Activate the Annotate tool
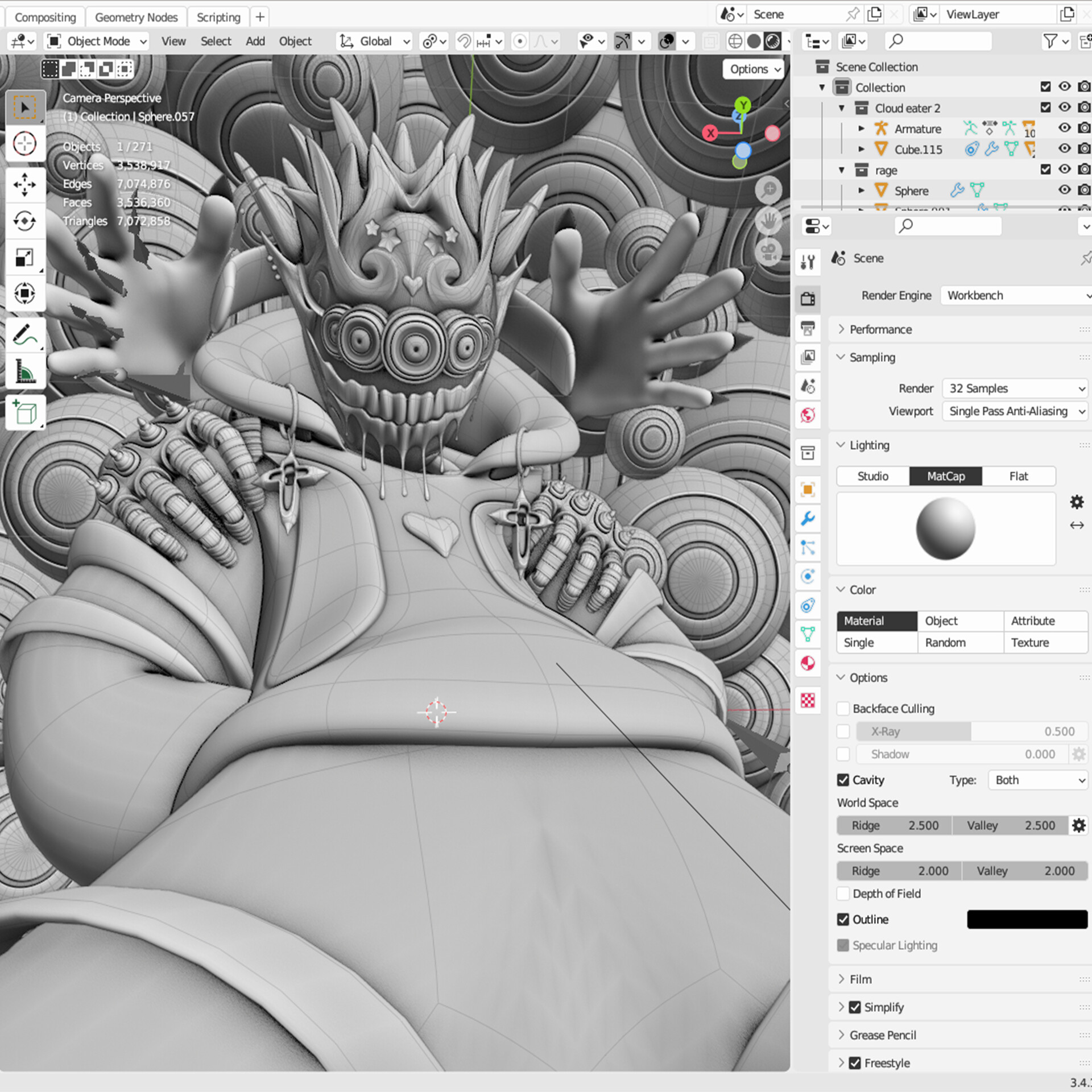 click(x=26, y=334)
